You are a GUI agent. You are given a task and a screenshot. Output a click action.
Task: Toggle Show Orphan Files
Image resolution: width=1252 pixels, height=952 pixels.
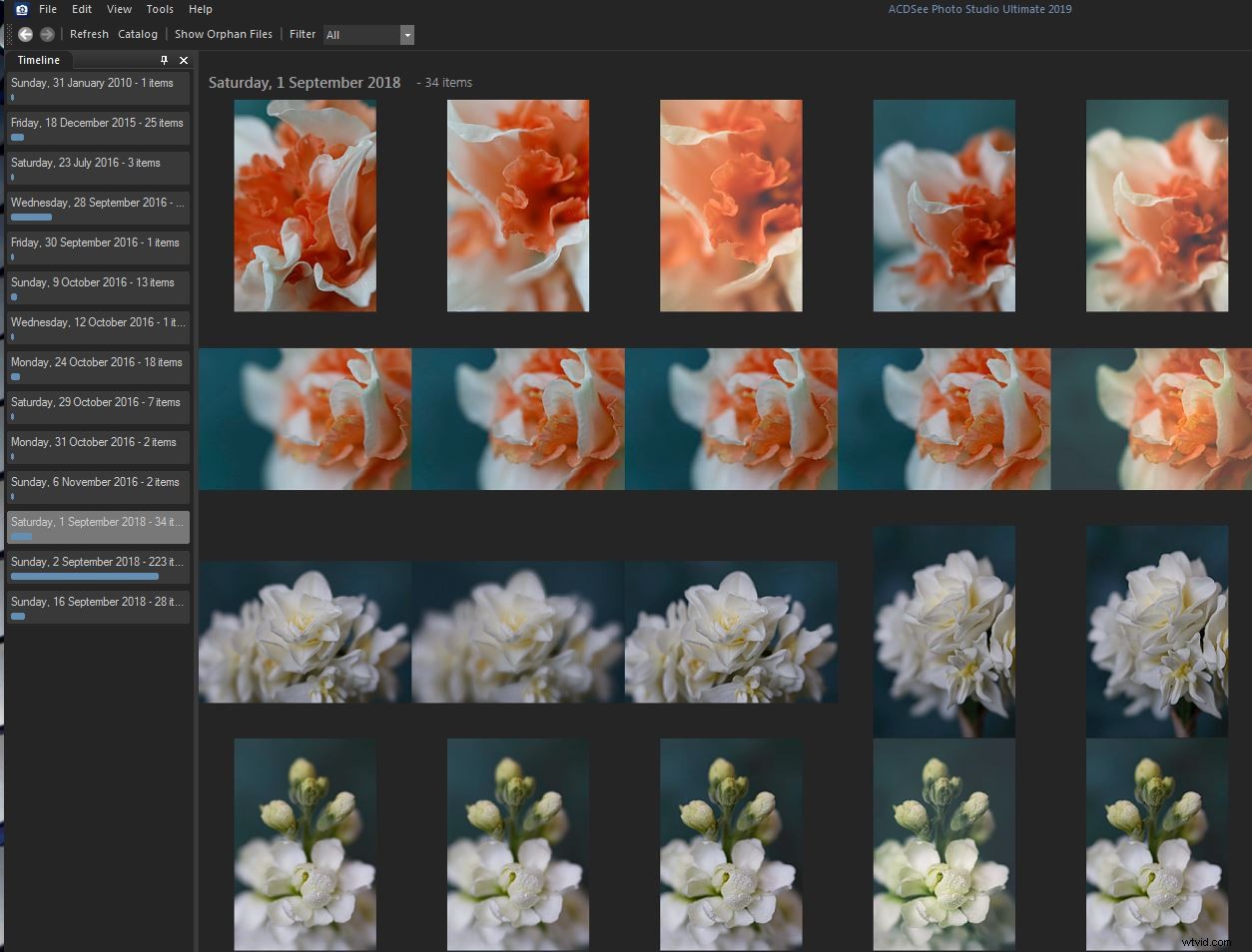[x=223, y=34]
